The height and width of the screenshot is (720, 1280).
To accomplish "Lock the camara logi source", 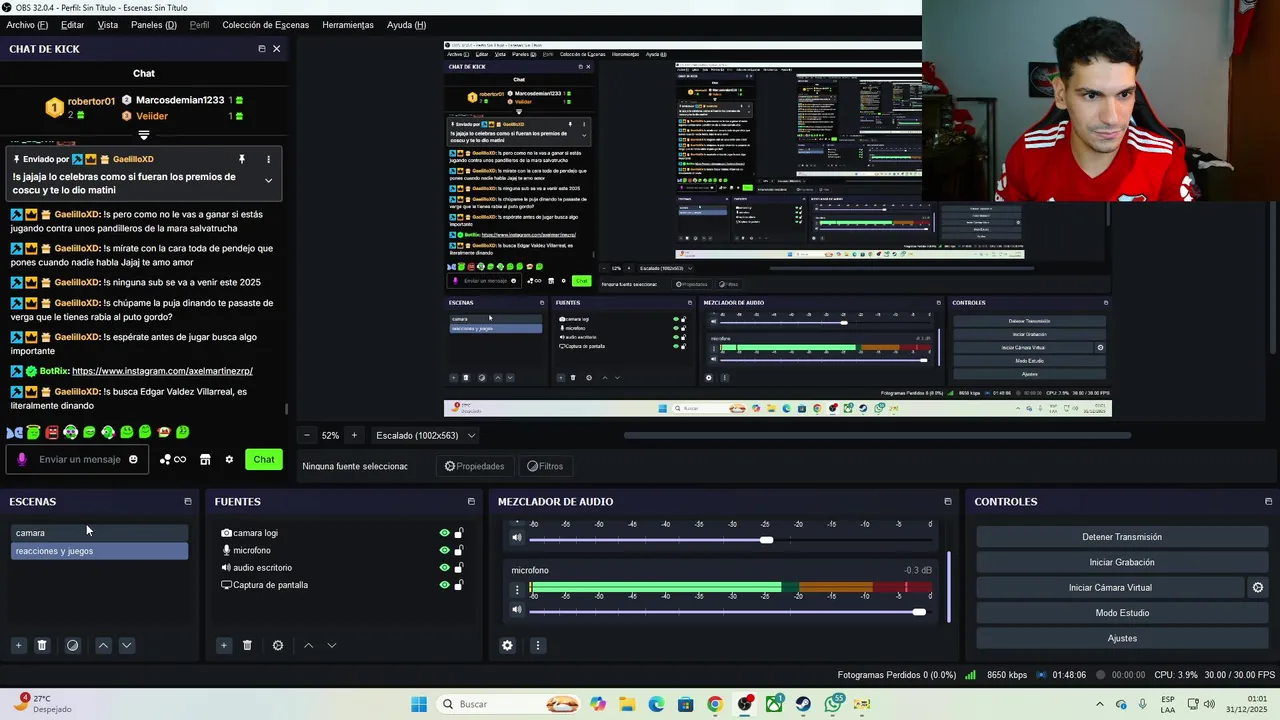I will (459, 533).
